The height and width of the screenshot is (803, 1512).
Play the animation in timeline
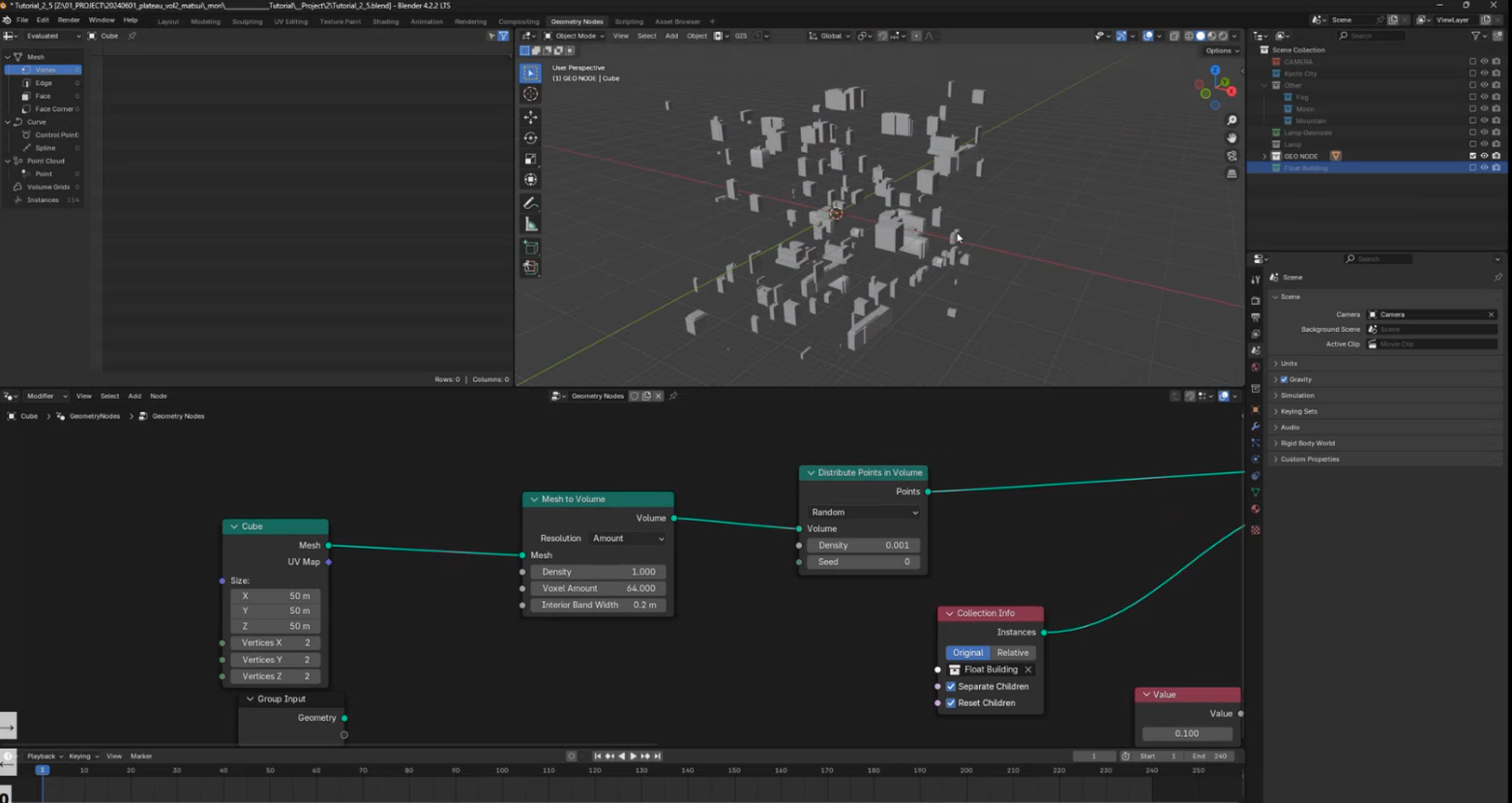click(x=633, y=757)
